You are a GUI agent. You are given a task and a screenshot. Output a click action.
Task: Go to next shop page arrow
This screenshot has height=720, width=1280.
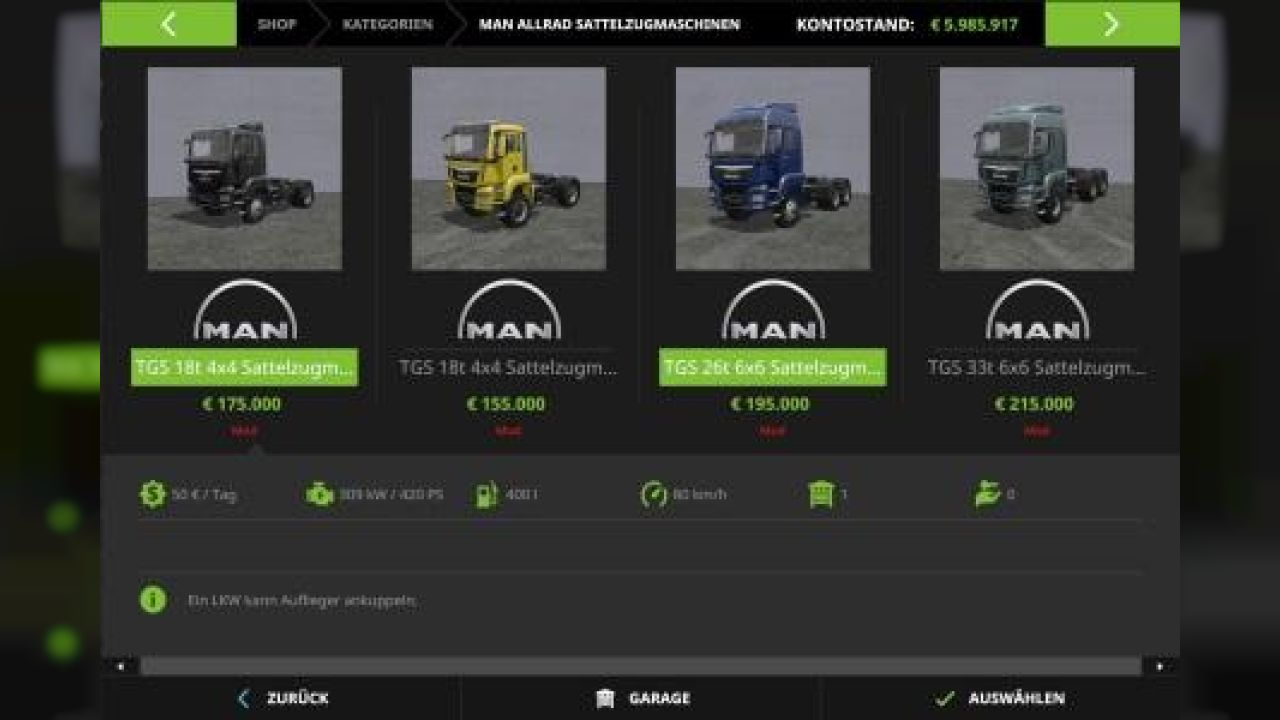point(1112,24)
